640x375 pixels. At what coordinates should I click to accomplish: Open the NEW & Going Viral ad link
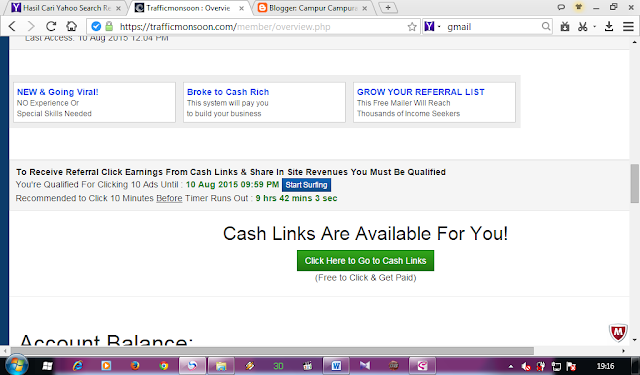click(x=58, y=92)
